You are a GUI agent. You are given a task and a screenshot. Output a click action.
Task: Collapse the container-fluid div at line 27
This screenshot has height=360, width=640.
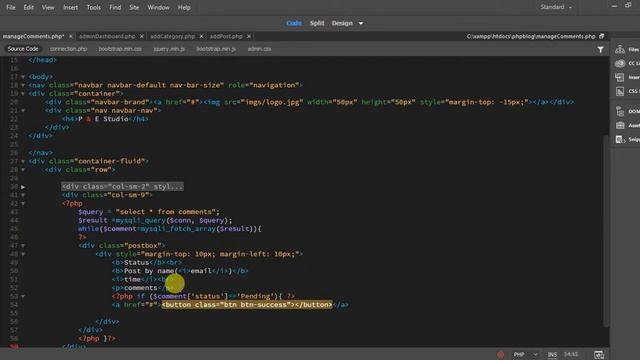point(23,161)
